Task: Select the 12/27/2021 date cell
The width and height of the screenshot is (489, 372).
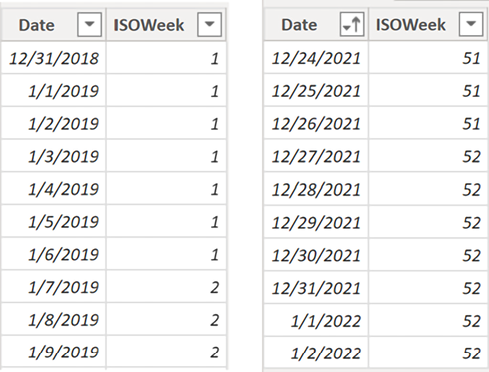Action: [x=316, y=156]
